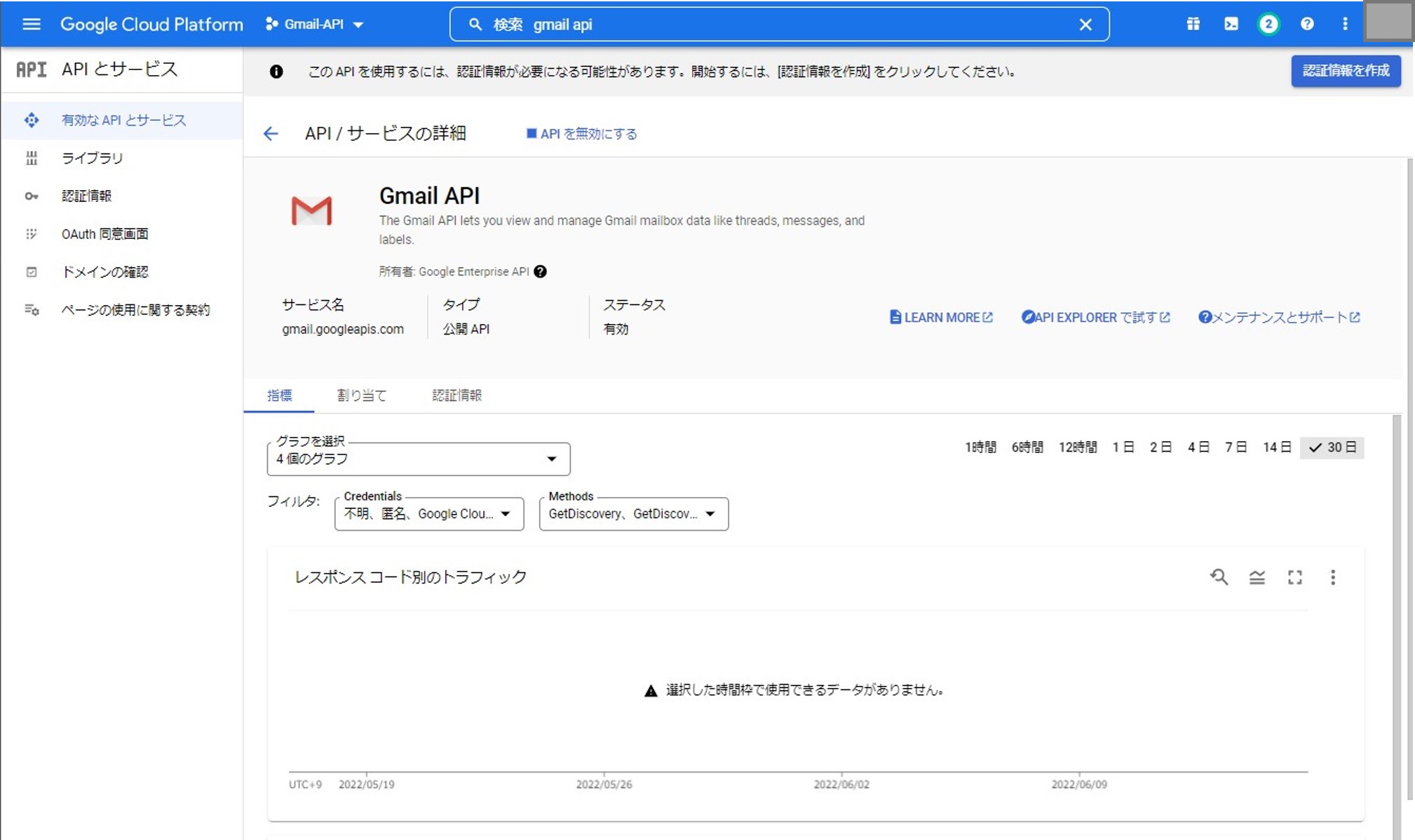Select the 6時間 time range
The height and width of the screenshot is (840, 1415).
pos(1027,447)
